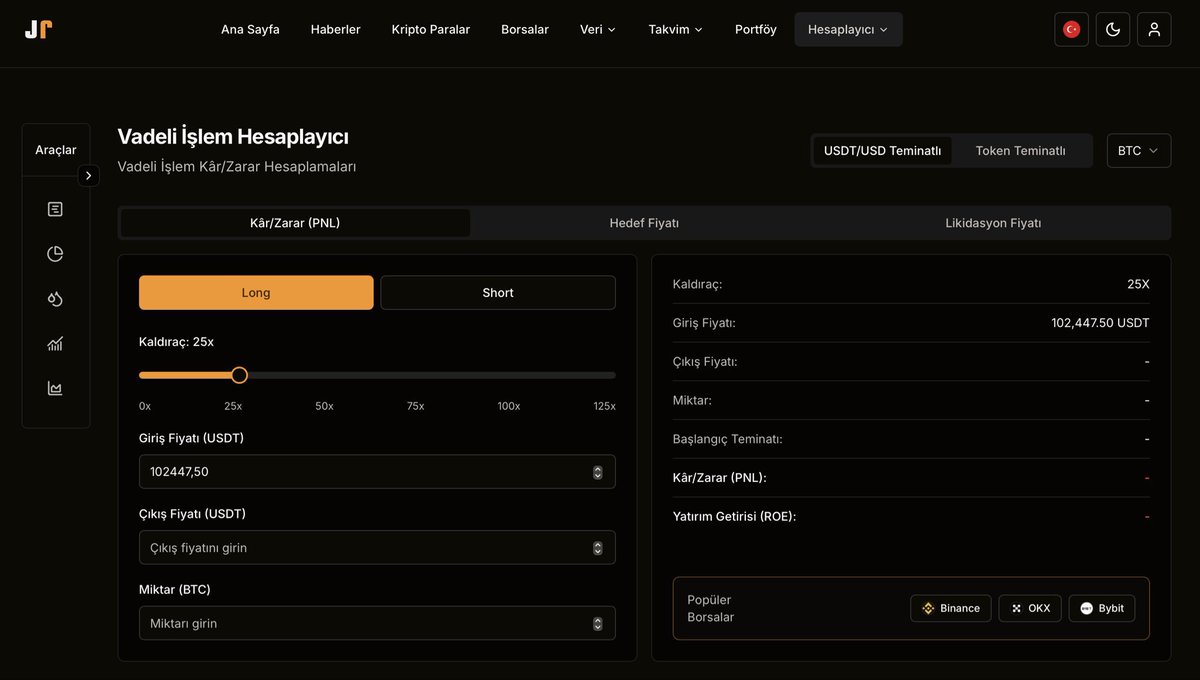Open the user profile icon

(1154, 29)
